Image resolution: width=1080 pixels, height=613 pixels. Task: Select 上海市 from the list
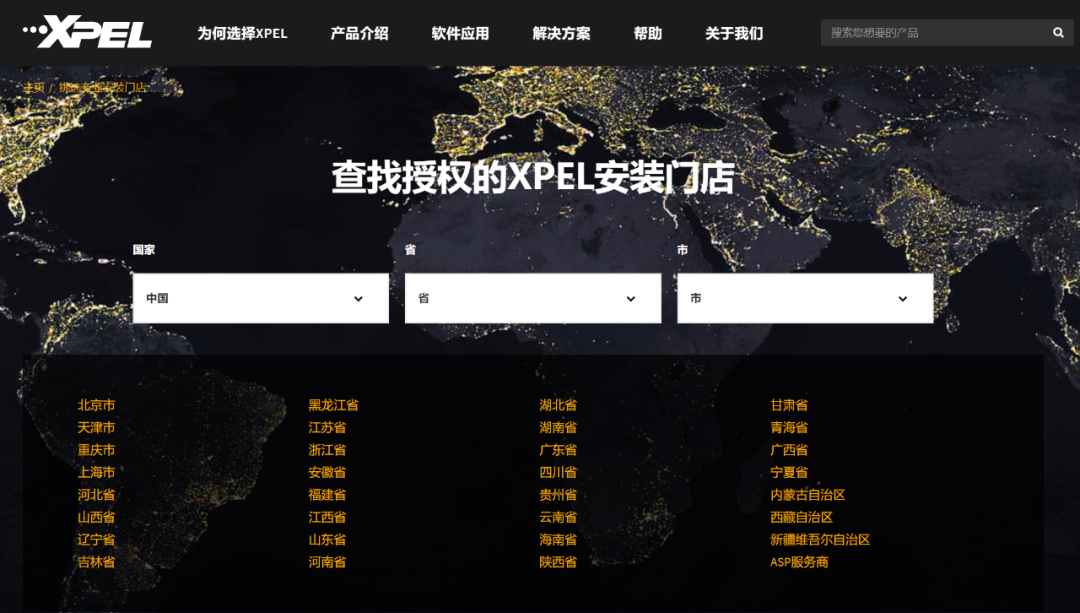click(x=96, y=472)
